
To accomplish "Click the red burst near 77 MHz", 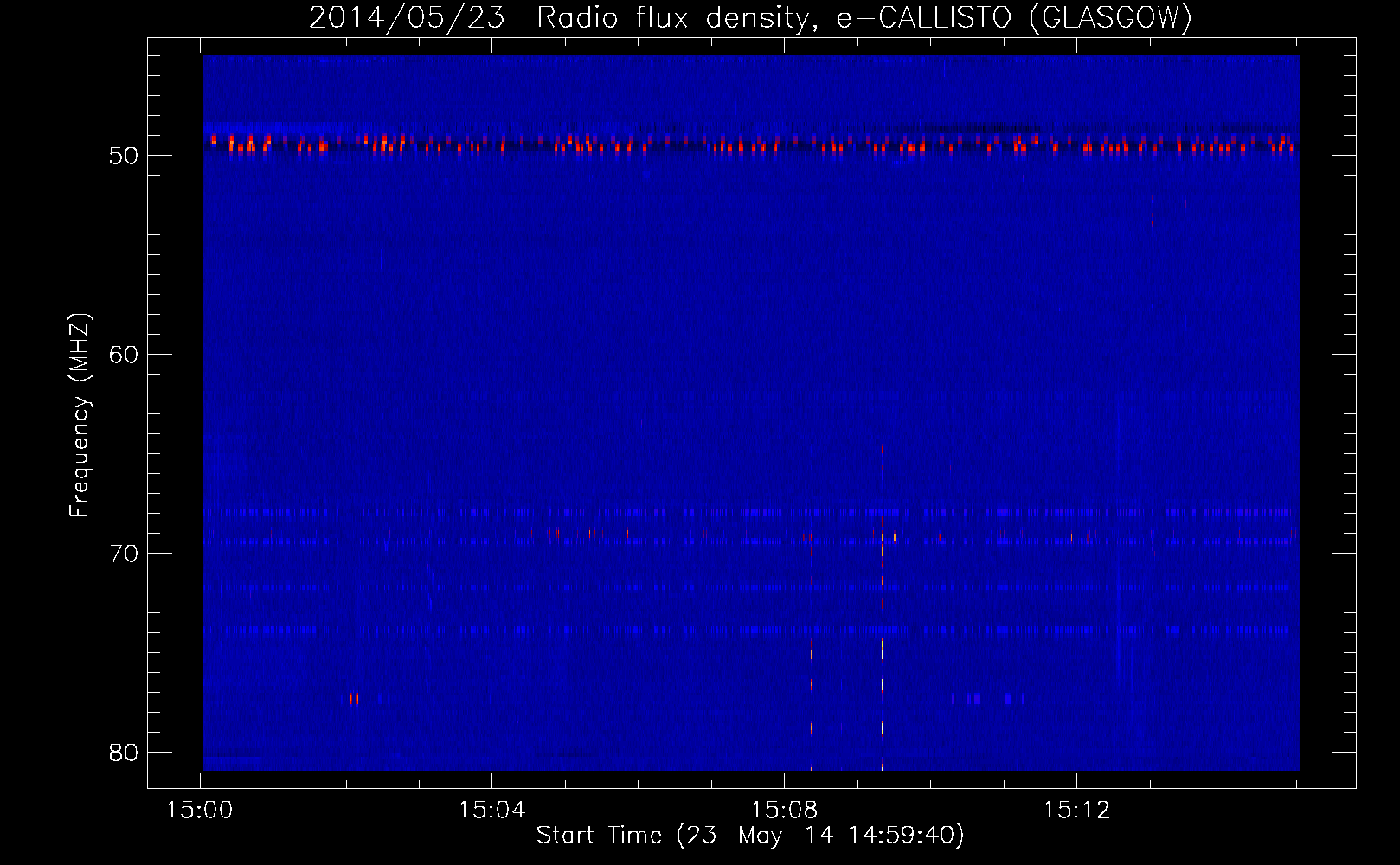I will (354, 699).
